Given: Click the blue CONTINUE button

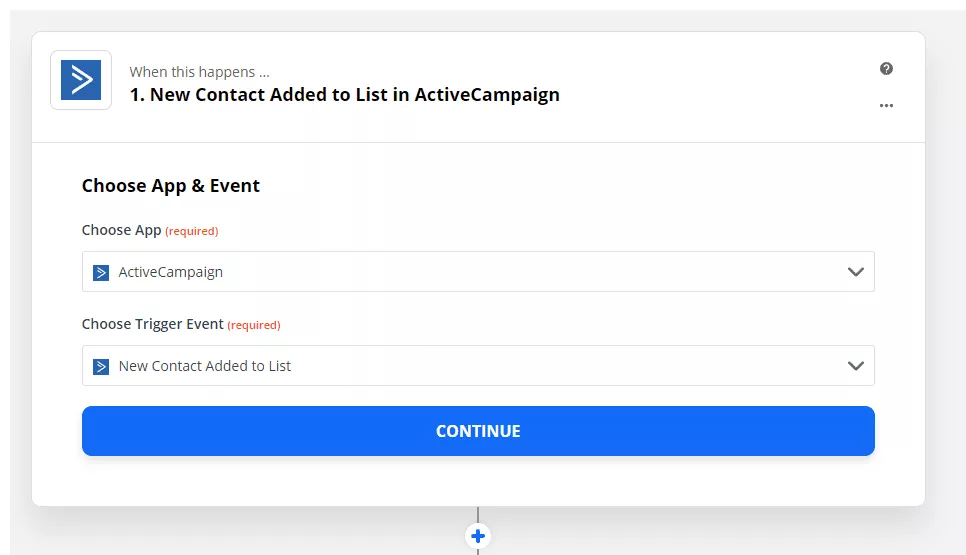Looking at the screenshot, I should tap(478, 431).
